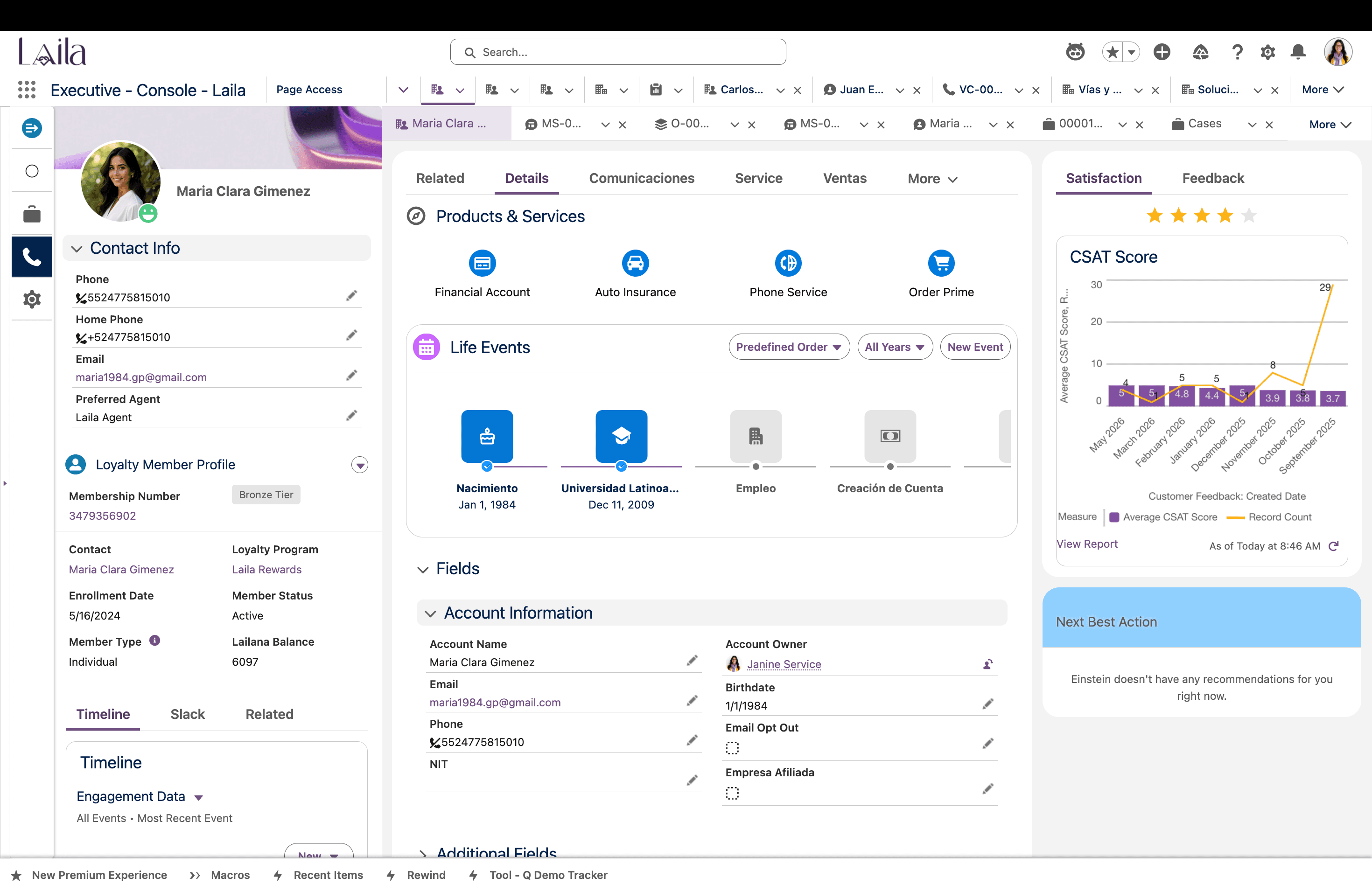
Task: Open the All Years filter dropdown
Action: point(895,347)
